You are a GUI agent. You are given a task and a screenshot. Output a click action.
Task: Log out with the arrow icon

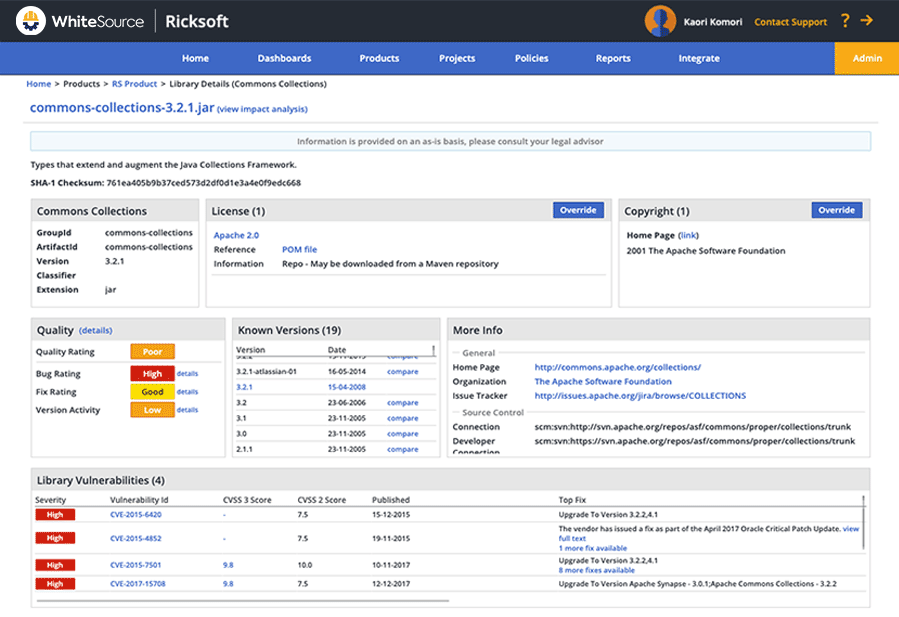click(866, 21)
